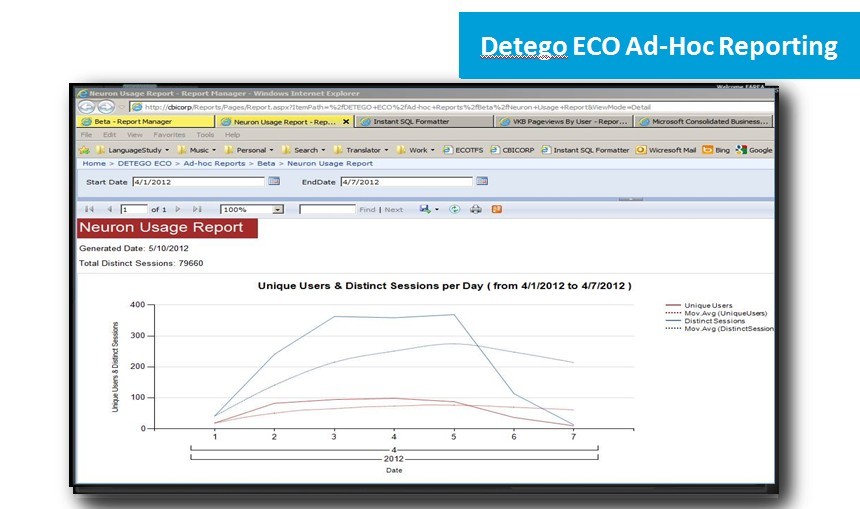The width and height of the screenshot is (860, 509).
Task: Click the Home breadcrumb link
Action: 94,163
